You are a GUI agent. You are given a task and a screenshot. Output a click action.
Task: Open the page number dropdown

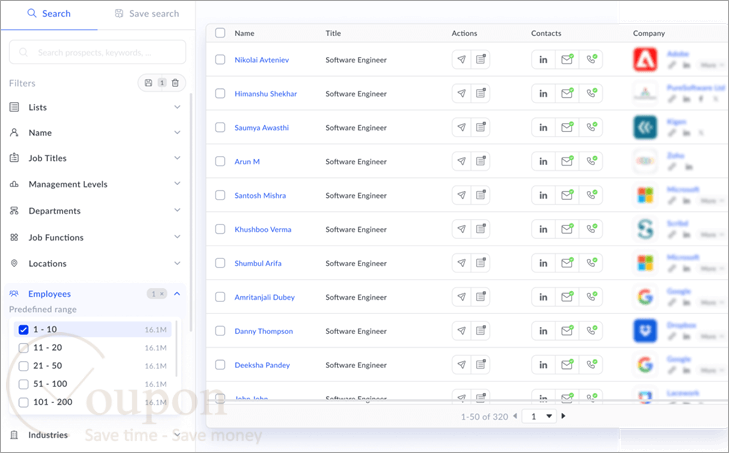pos(540,416)
